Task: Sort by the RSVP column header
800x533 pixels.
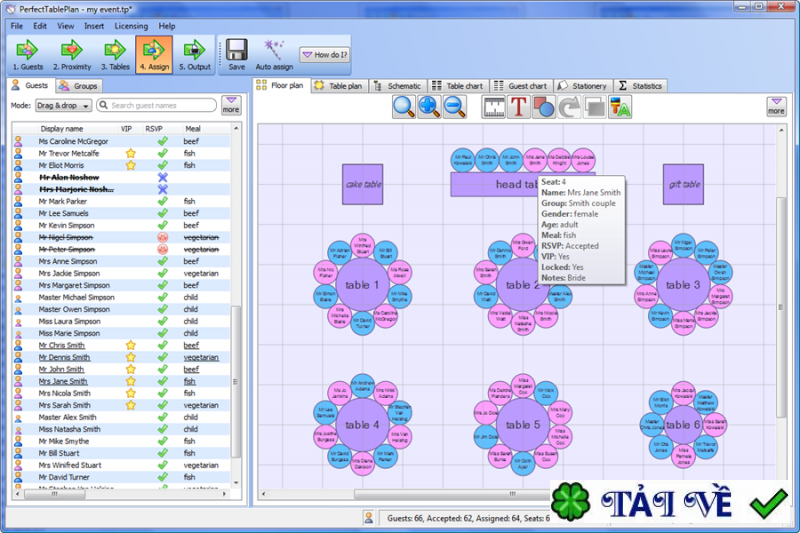Action: click(154, 129)
